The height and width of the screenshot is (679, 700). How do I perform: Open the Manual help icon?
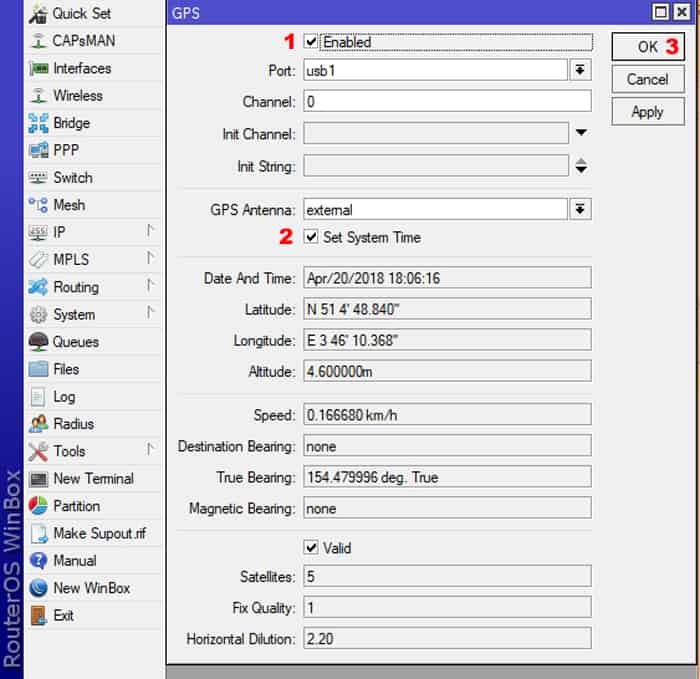[x=38, y=561]
